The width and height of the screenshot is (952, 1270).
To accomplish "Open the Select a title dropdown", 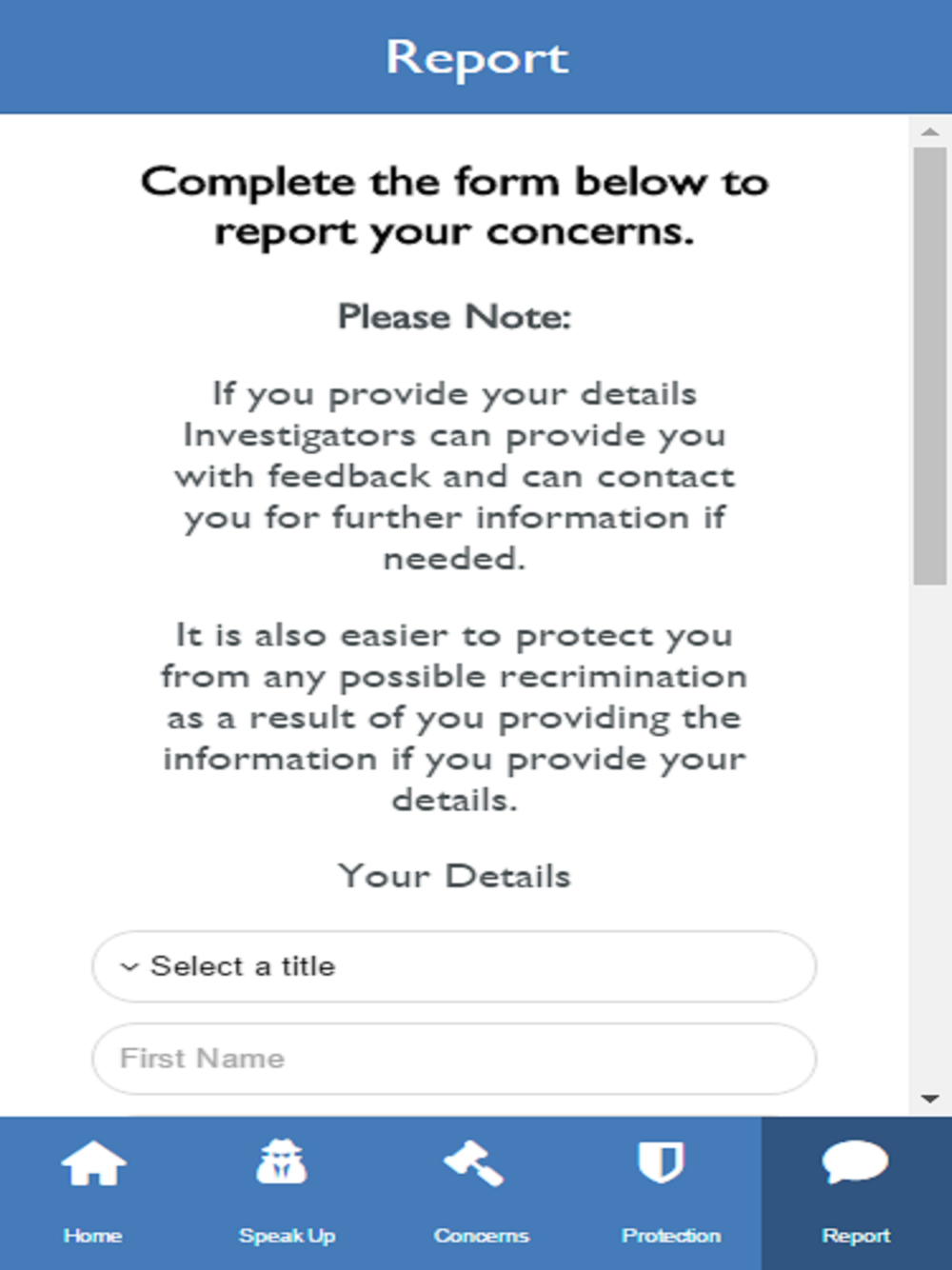I will click(x=454, y=966).
